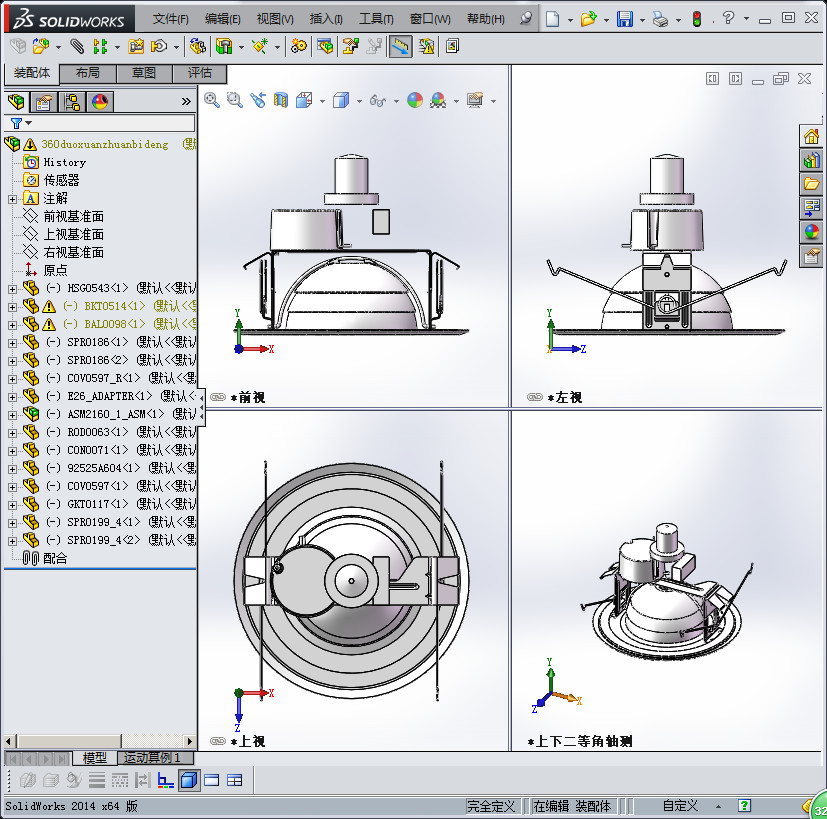Click the Display Style cube icon

point(341,100)
